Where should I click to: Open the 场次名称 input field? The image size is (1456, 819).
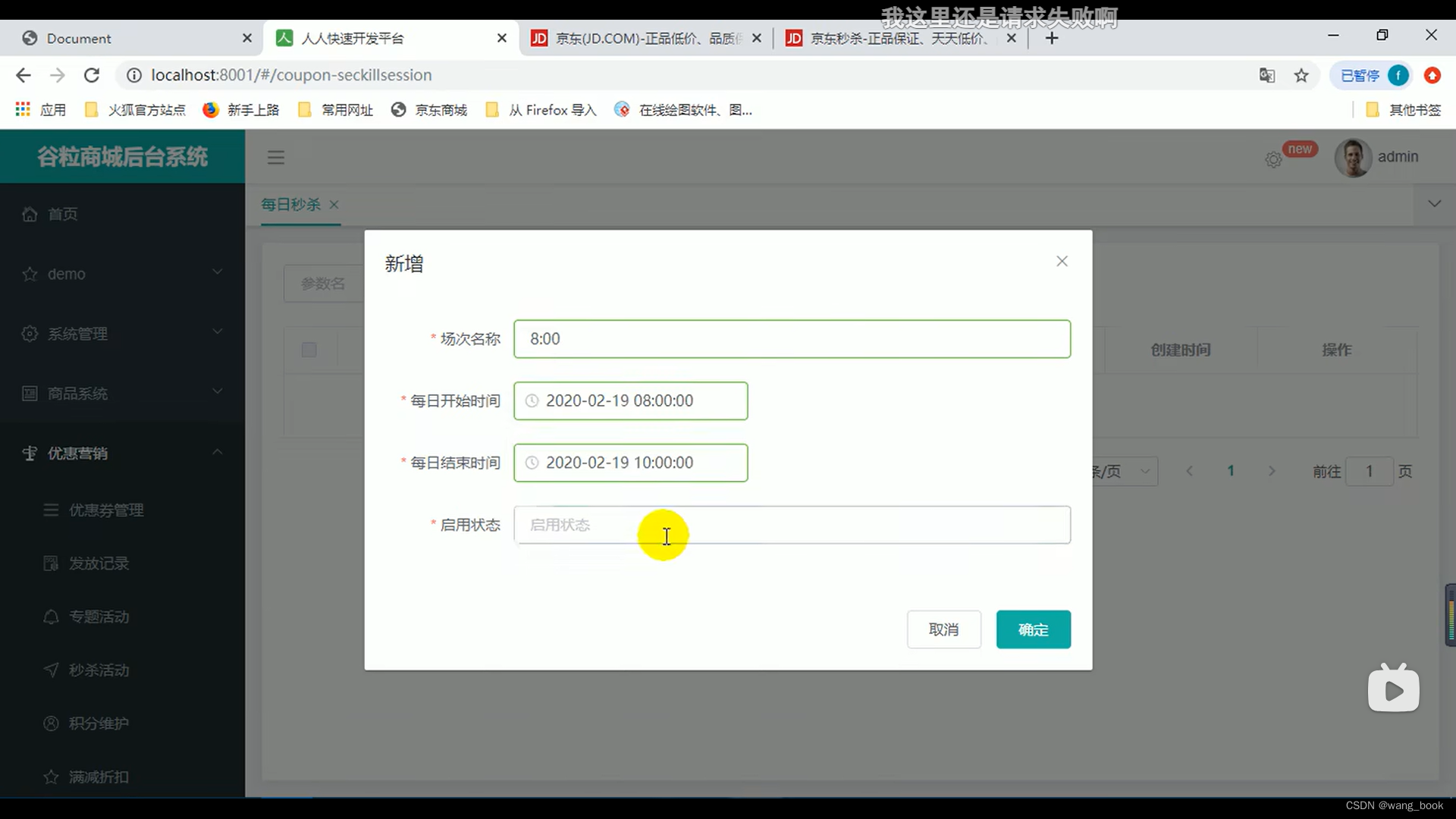point(791,338)
